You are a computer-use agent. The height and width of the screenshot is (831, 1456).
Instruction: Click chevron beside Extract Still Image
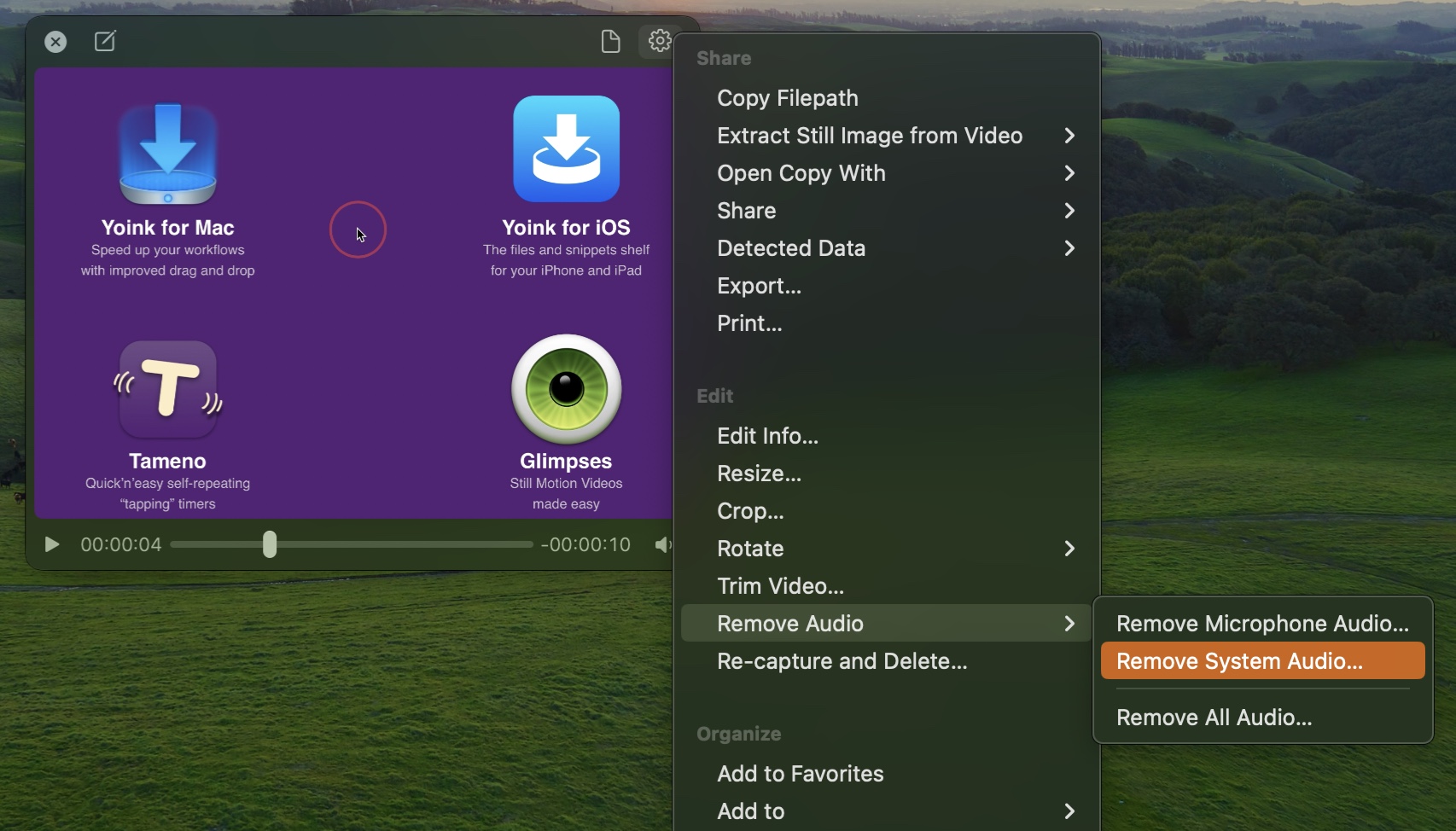[x=1069, y=136]
